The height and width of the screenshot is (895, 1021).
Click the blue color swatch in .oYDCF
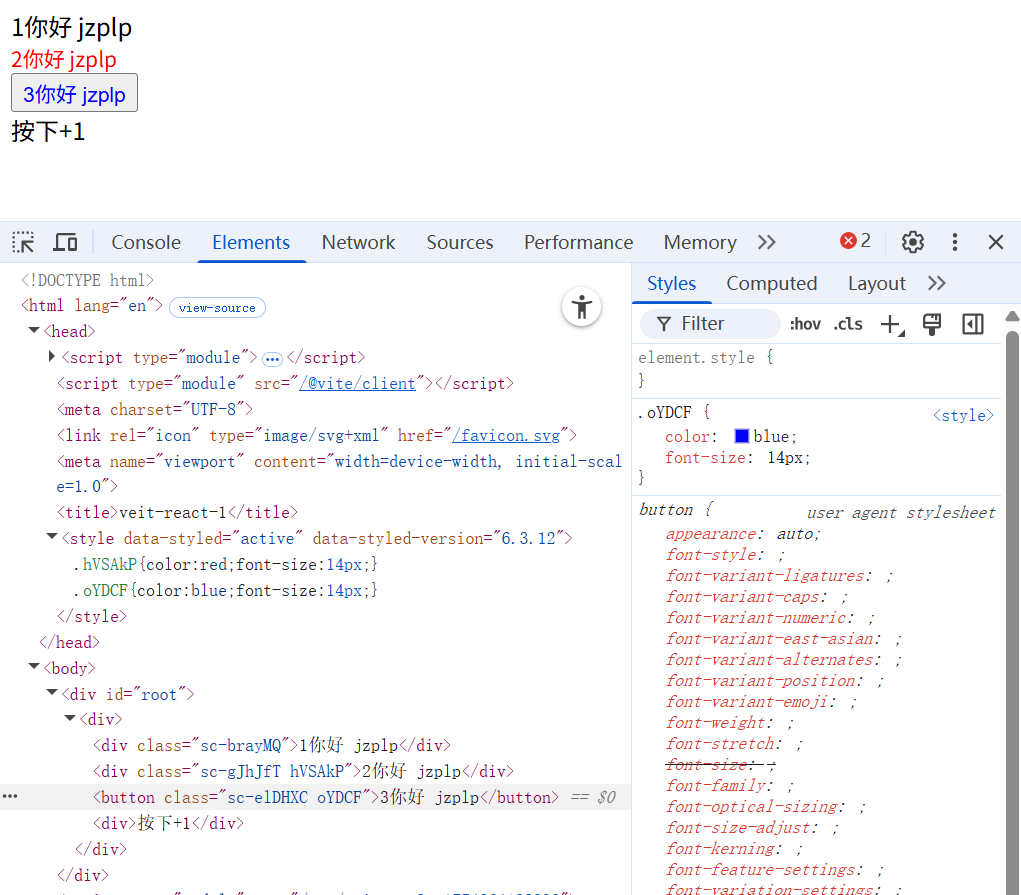[x=742, y=436]
